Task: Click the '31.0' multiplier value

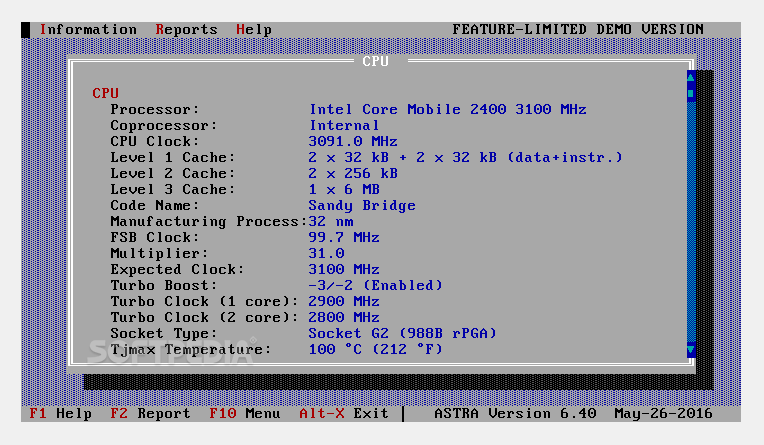Action: pos(326,253)
